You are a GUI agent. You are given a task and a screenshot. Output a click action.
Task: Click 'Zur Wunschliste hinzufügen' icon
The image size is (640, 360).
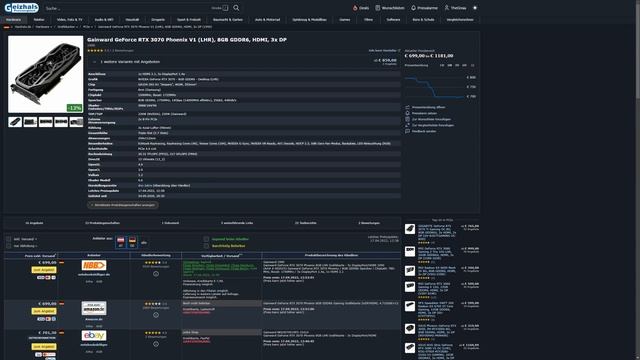click(x=407, y=119)
